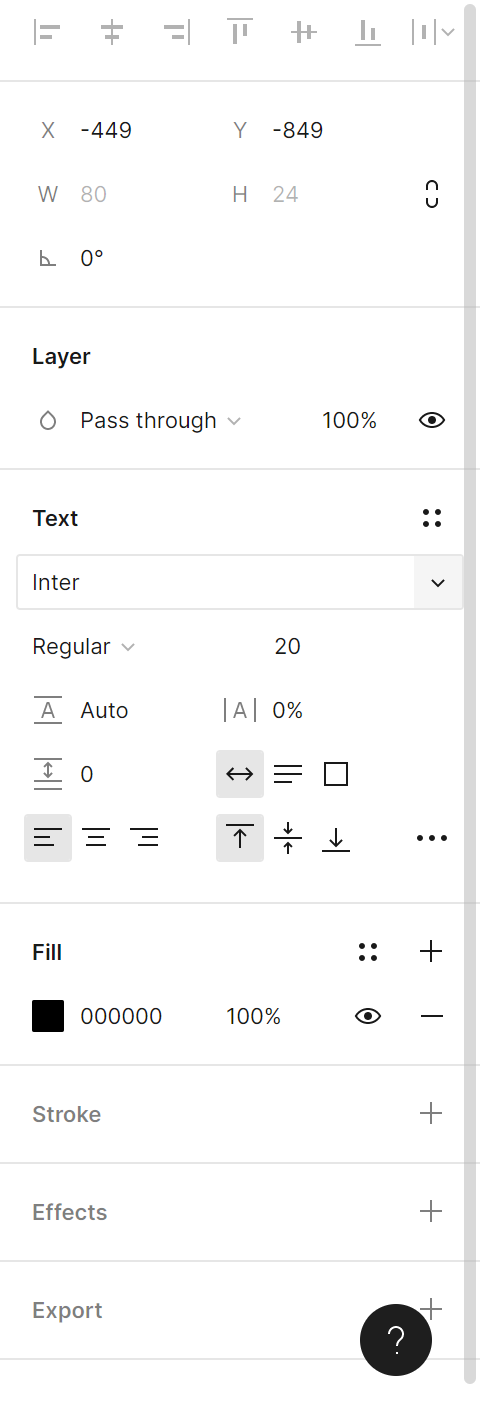The image size is (480, 1424).
Task: Select fixed size text box option
Action: [336, 774]
